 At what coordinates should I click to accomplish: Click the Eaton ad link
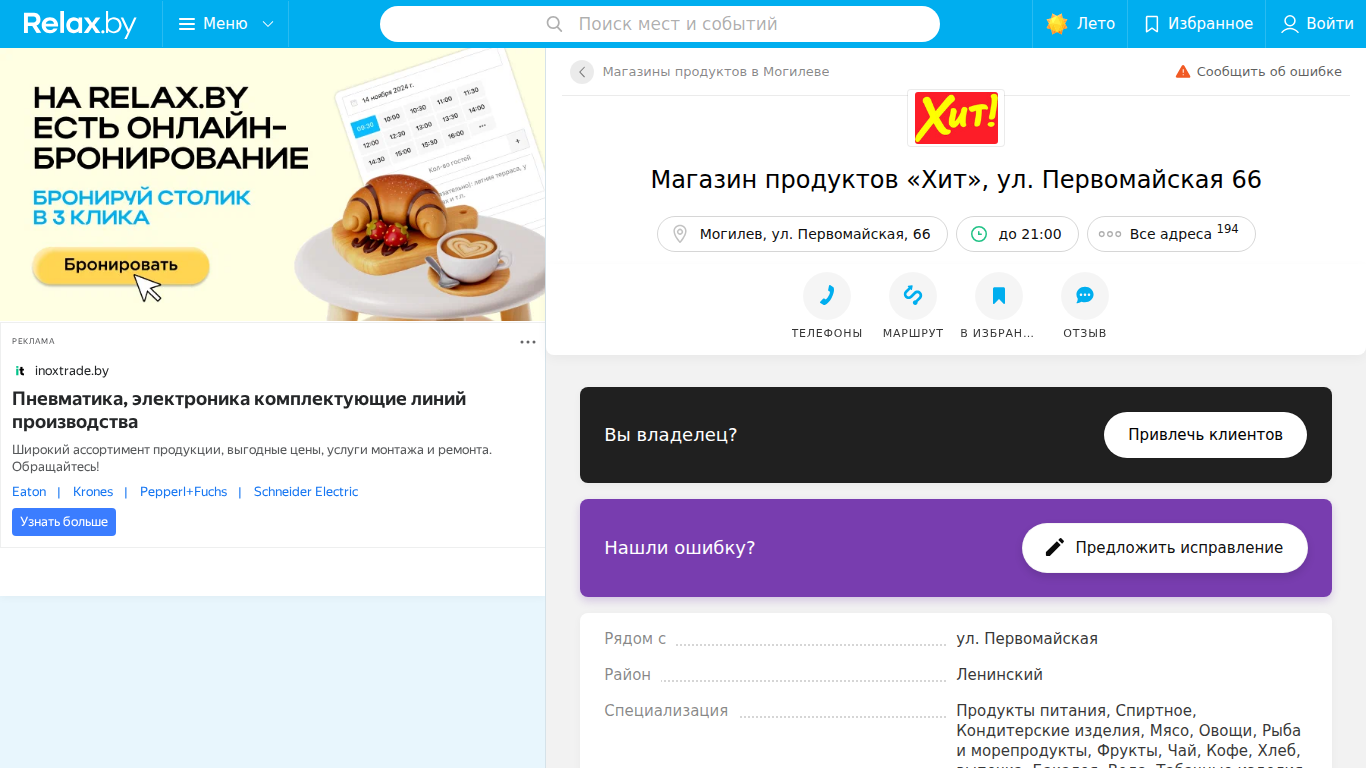29,492
